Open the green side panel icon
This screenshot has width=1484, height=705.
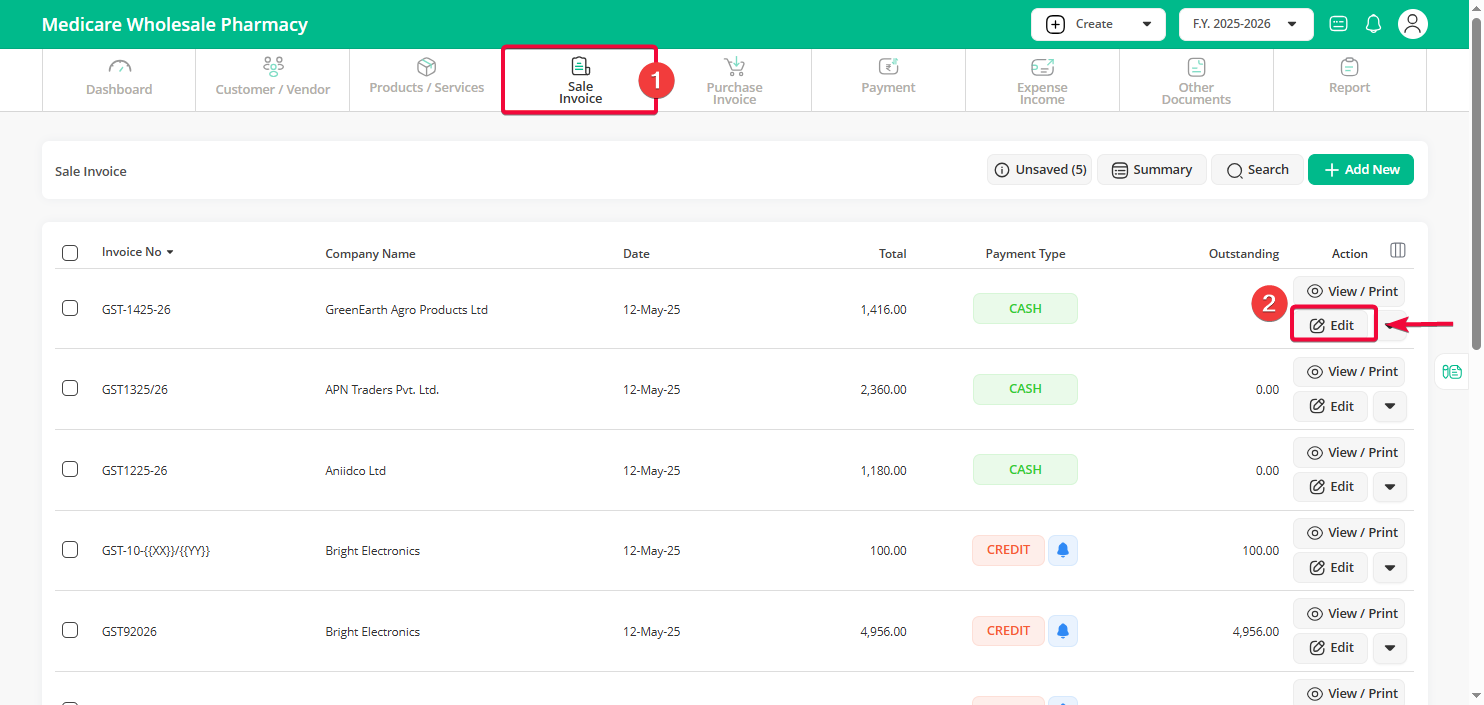click(1452, 372)
